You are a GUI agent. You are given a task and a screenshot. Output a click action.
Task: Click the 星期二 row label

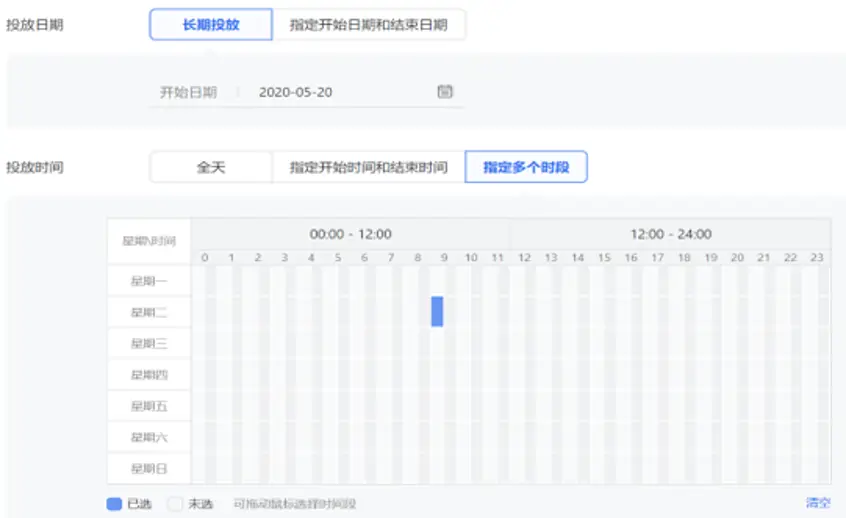tap(149, 312)
